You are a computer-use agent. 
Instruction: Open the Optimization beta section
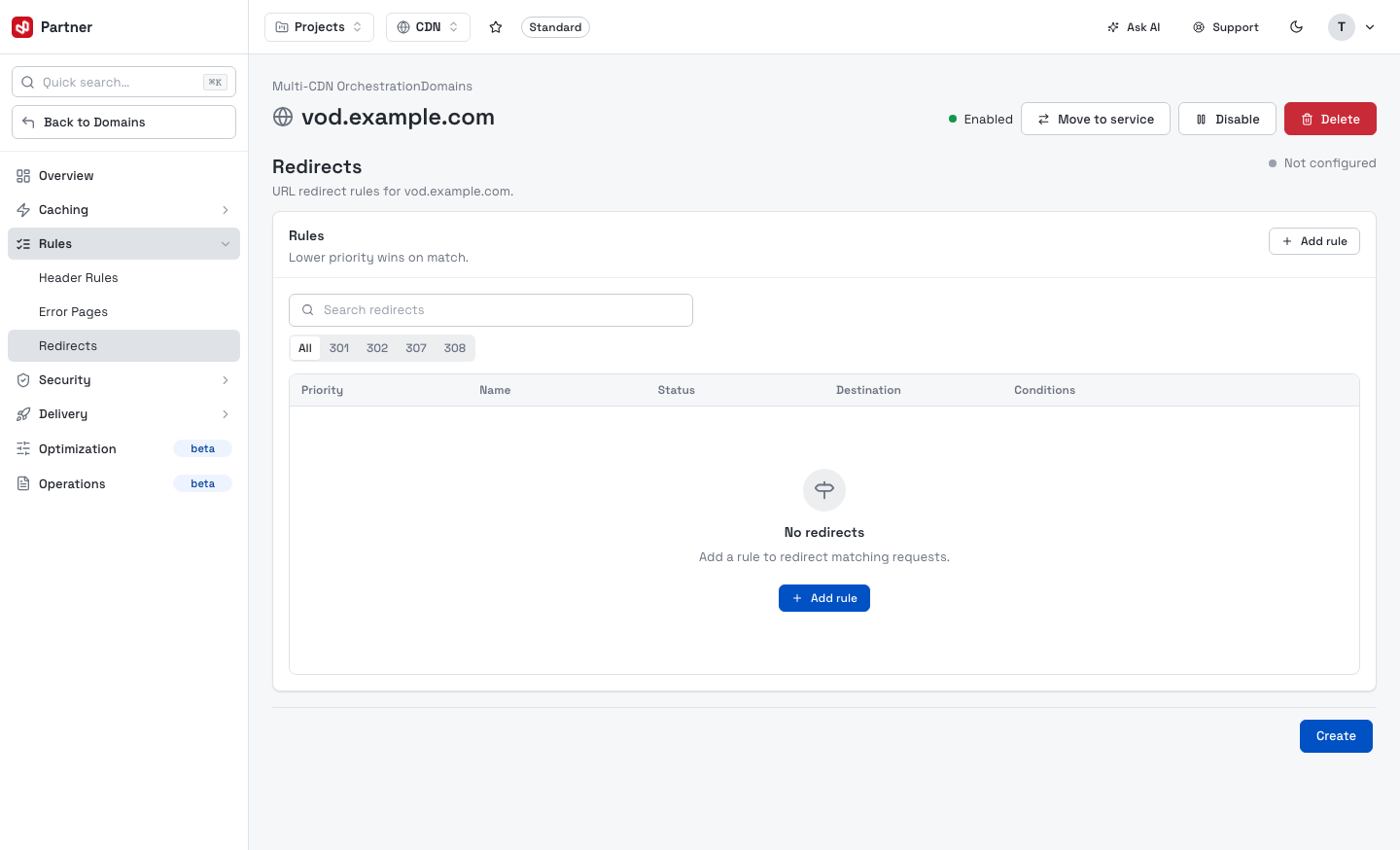[x=123, y=448]
